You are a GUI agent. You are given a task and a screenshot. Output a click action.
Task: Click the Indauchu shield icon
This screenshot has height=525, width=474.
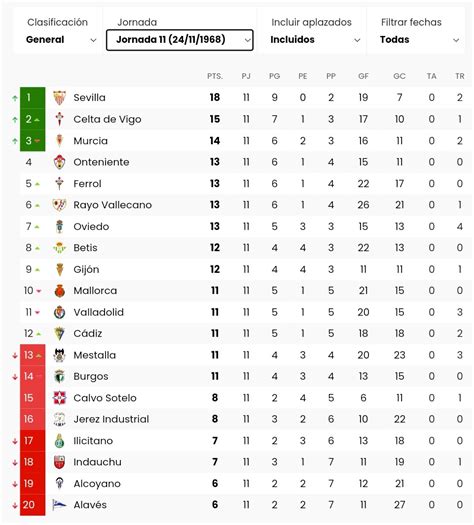60,462
